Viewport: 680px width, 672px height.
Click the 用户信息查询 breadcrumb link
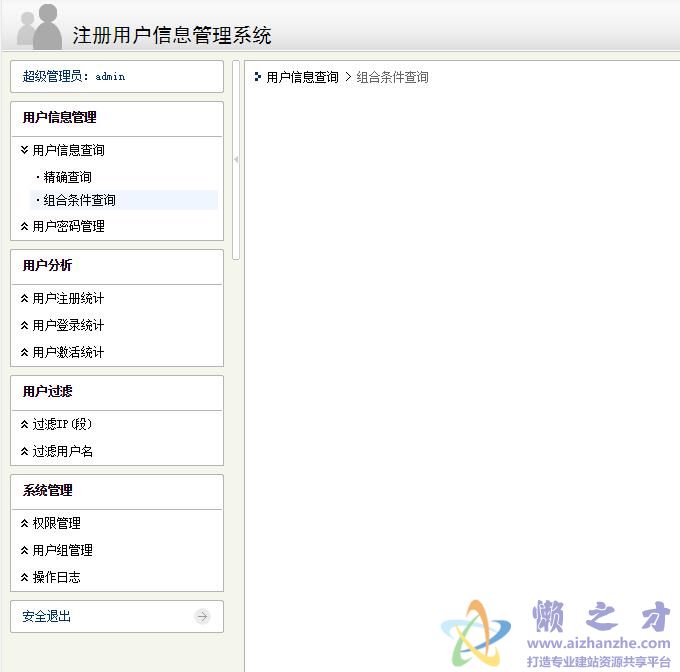coord(302,77)
